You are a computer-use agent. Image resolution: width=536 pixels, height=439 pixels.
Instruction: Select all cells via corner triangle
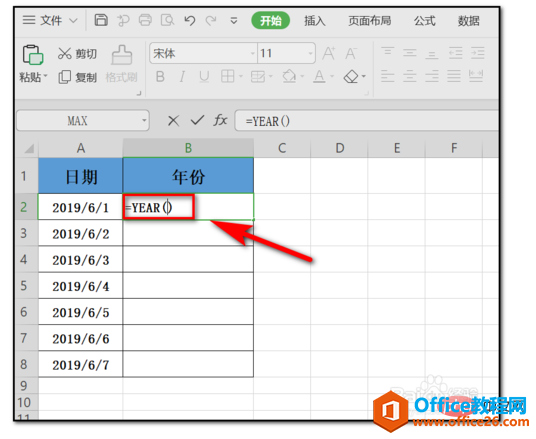click(29, 148)
